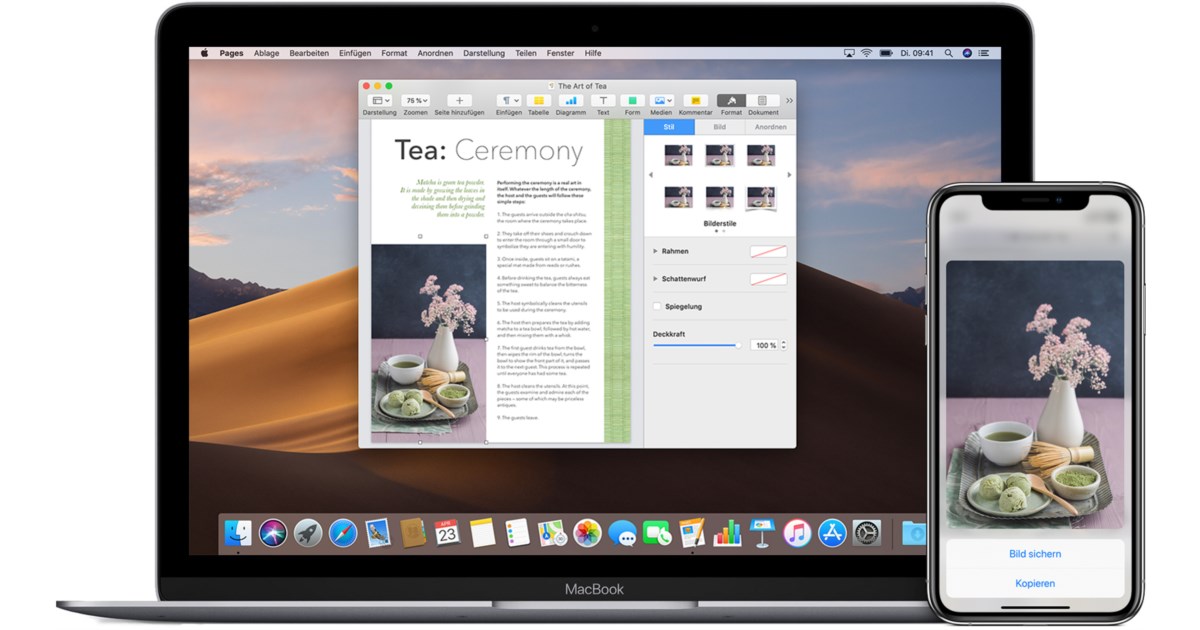Choose middle image style in top row
This screenshot has height=630, width=1200.
[719, 155]
